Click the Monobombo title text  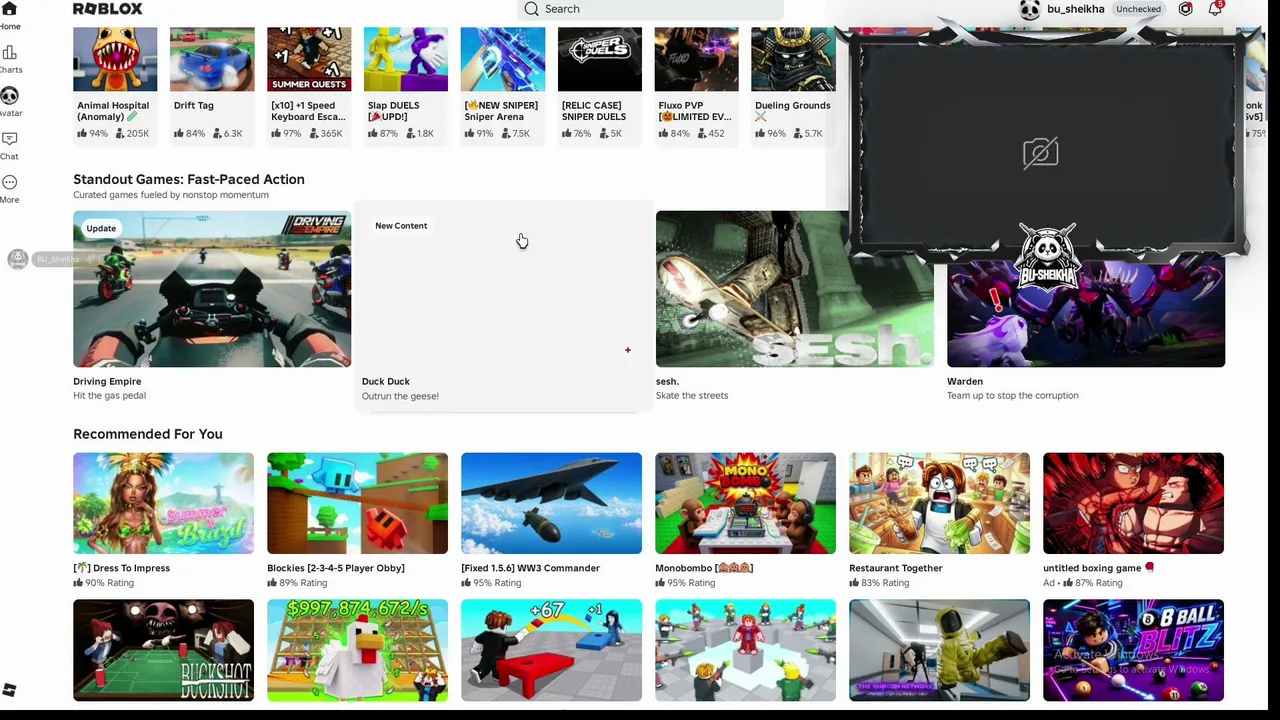[x=704, y=568]
